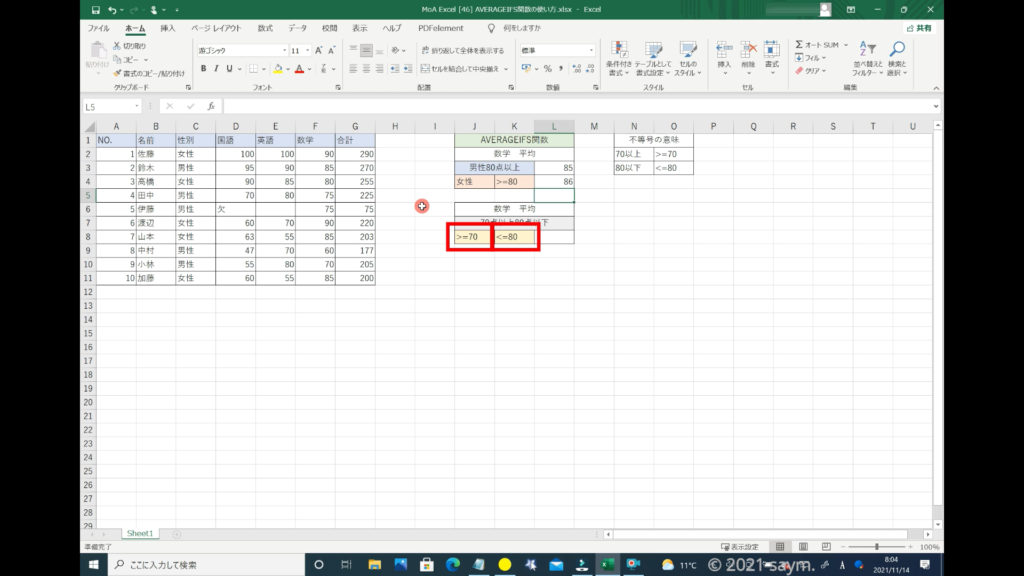Click the percent style icon

pyautogui.click(x=547, y=69)
